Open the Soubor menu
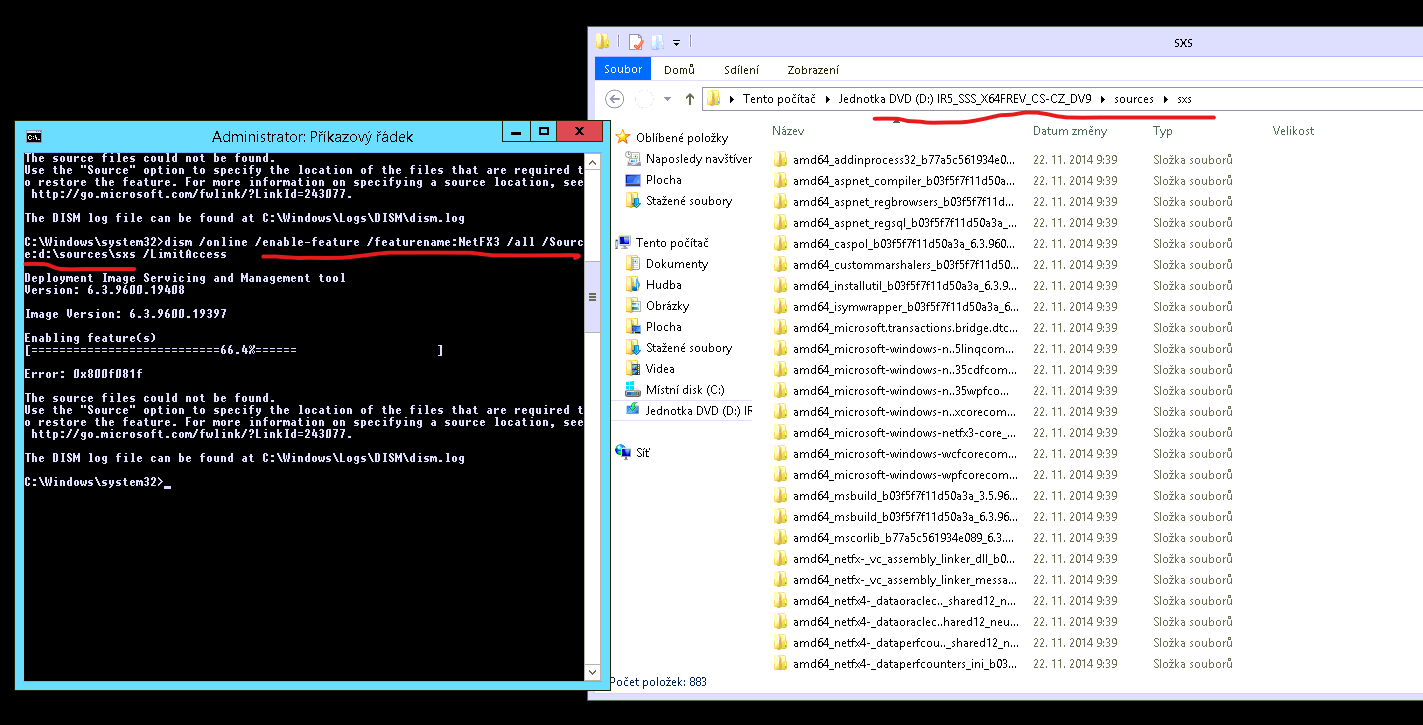 point(621,69)
